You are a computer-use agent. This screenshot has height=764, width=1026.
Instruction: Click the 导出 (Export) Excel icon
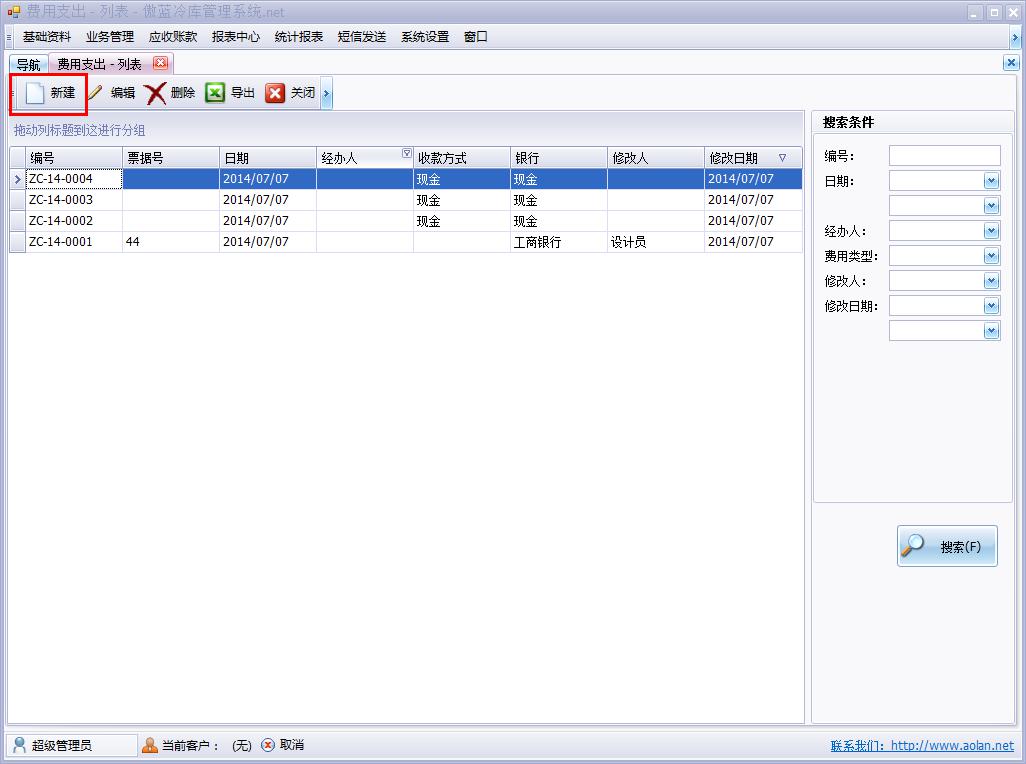pyautogui.click(x=215, y=93)
